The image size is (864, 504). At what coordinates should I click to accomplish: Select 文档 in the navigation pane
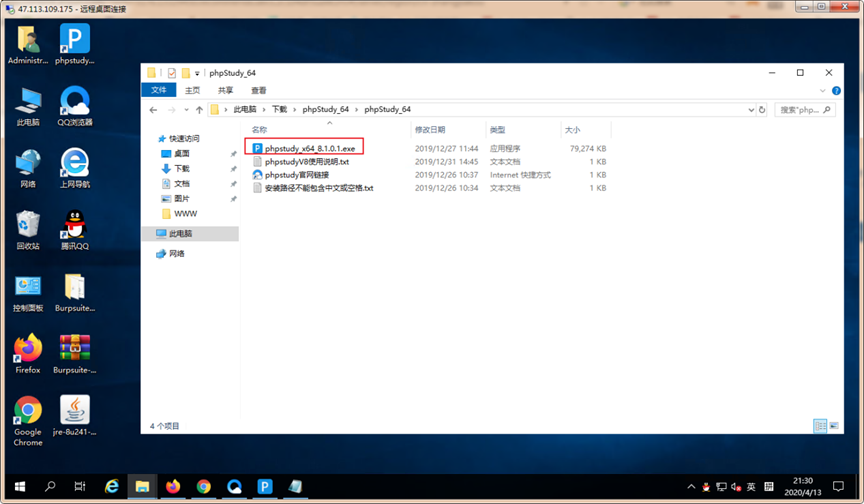[175, 183]
